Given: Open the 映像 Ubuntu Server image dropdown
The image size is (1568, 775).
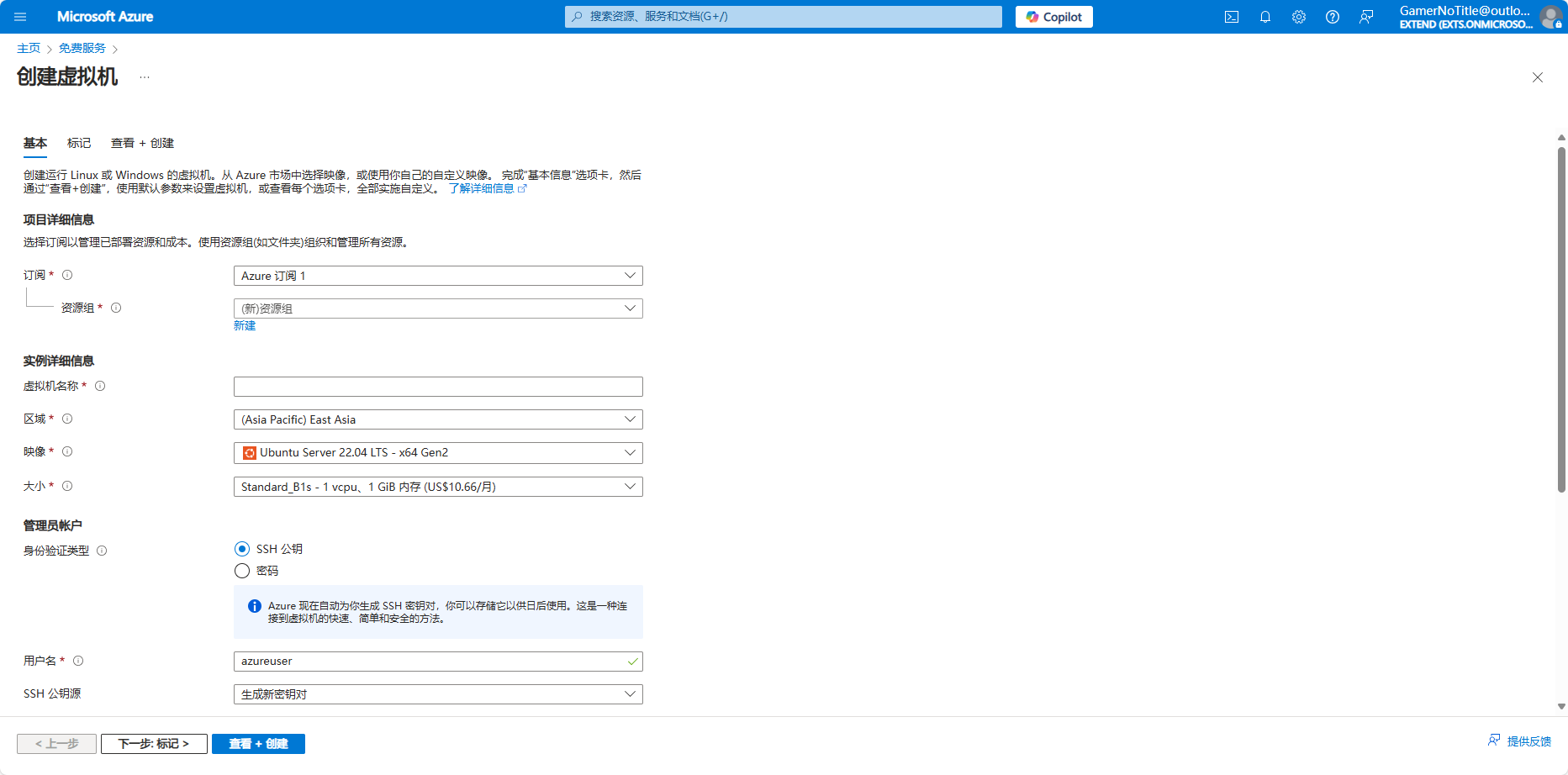Looking at the screenshot, I should point(437,453).
